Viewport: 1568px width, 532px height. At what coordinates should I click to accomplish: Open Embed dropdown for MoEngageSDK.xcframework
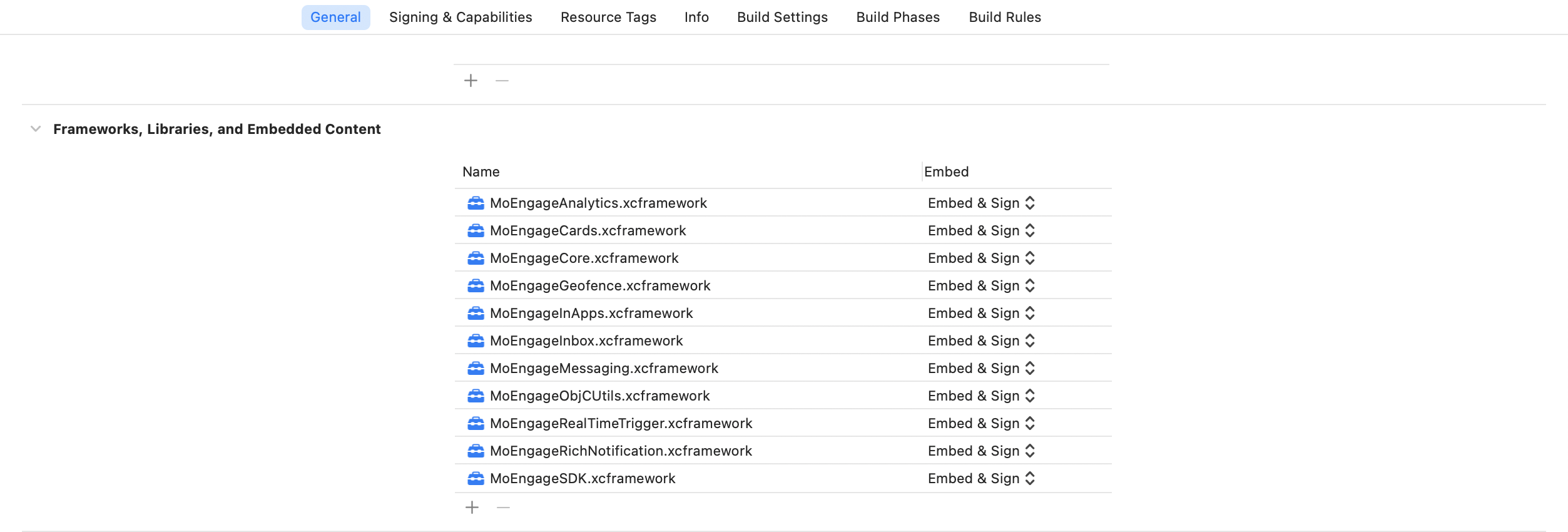click(x=981, y=478)
